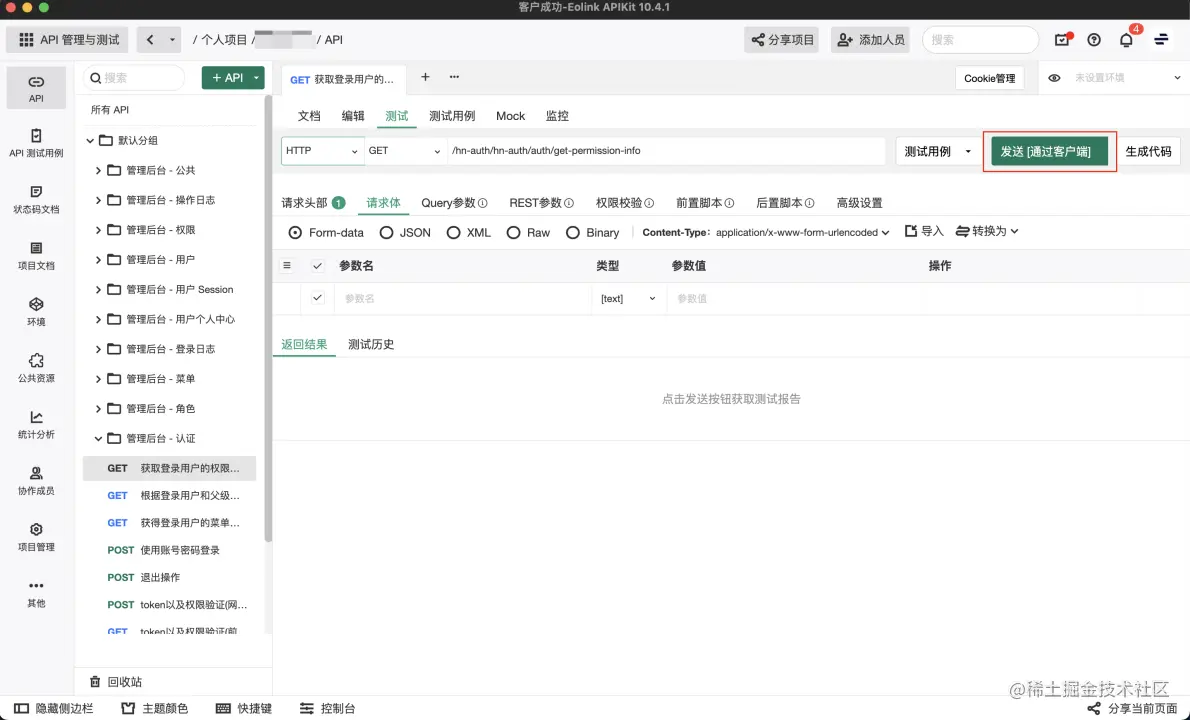Open the 转换为 dropdown
Screen dimensions: 1190x720
987,231
